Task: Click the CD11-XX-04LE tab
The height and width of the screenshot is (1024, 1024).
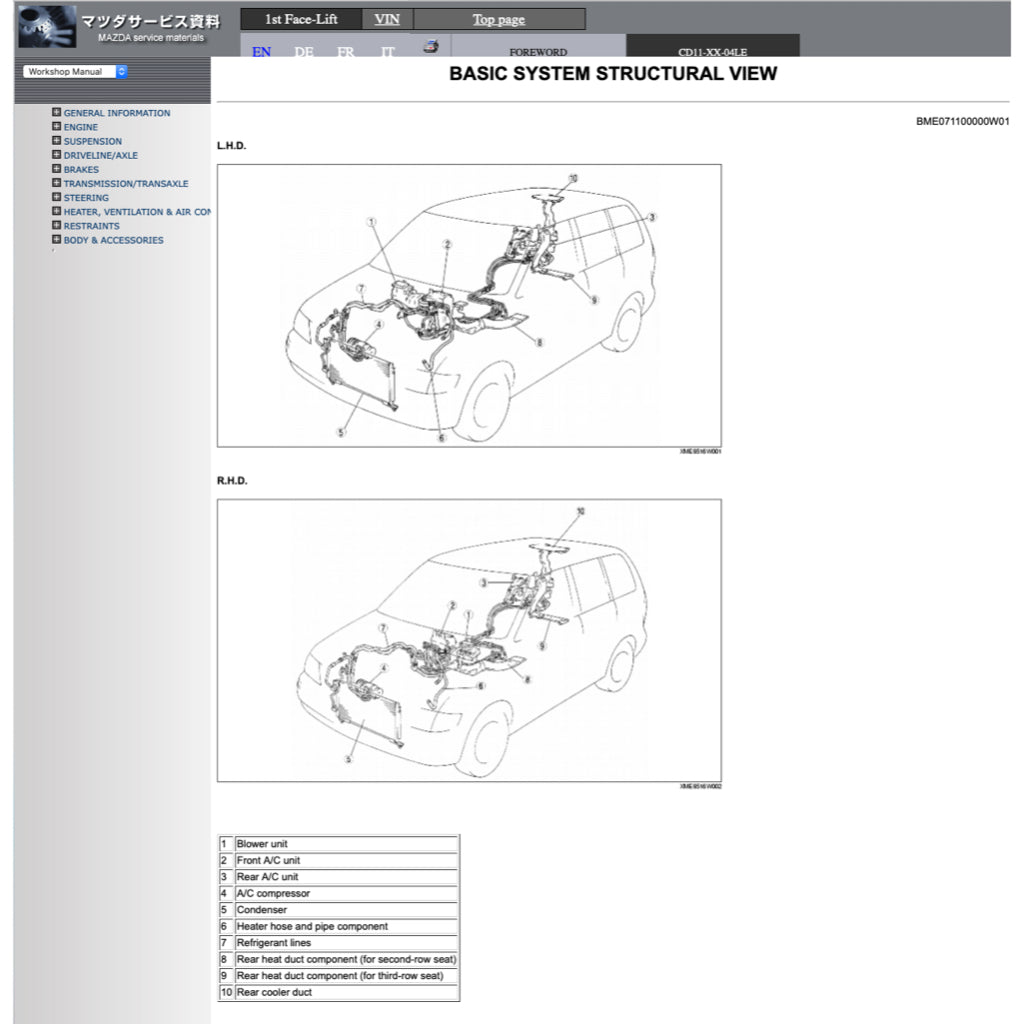Action: tap(712, 51)
